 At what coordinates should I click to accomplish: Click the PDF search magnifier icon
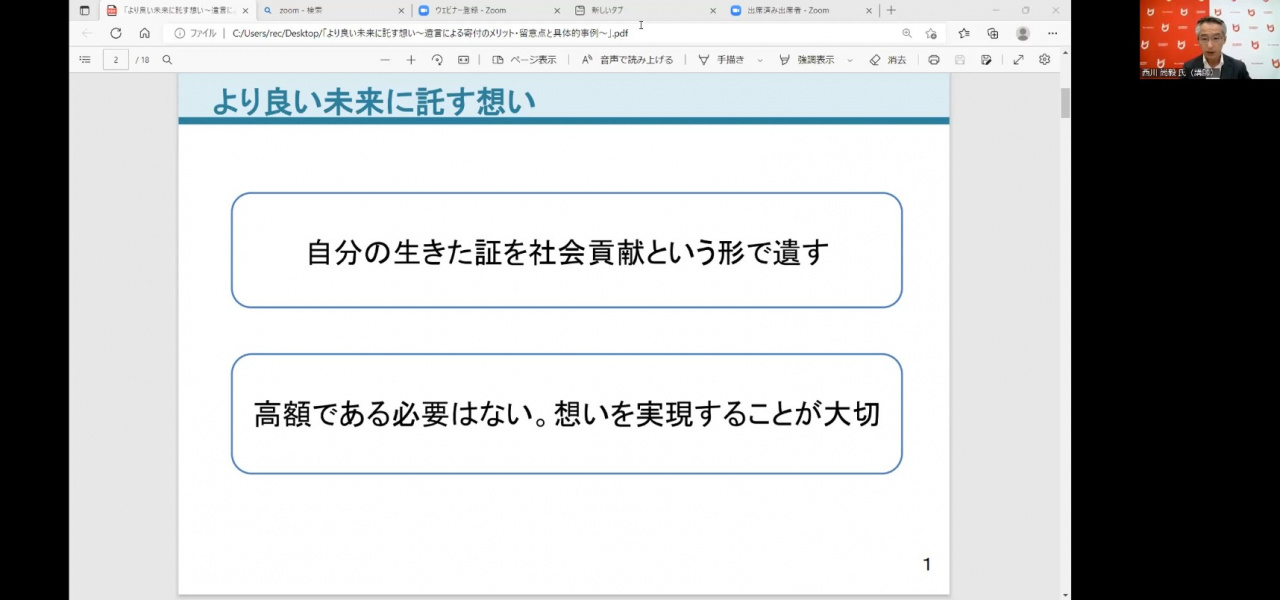(167, 60)
